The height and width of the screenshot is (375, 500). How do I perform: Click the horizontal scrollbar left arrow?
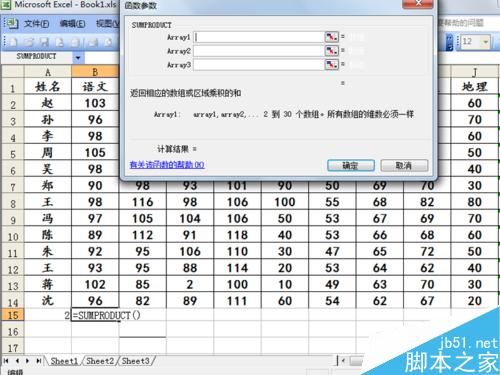(x=344, y=361)
